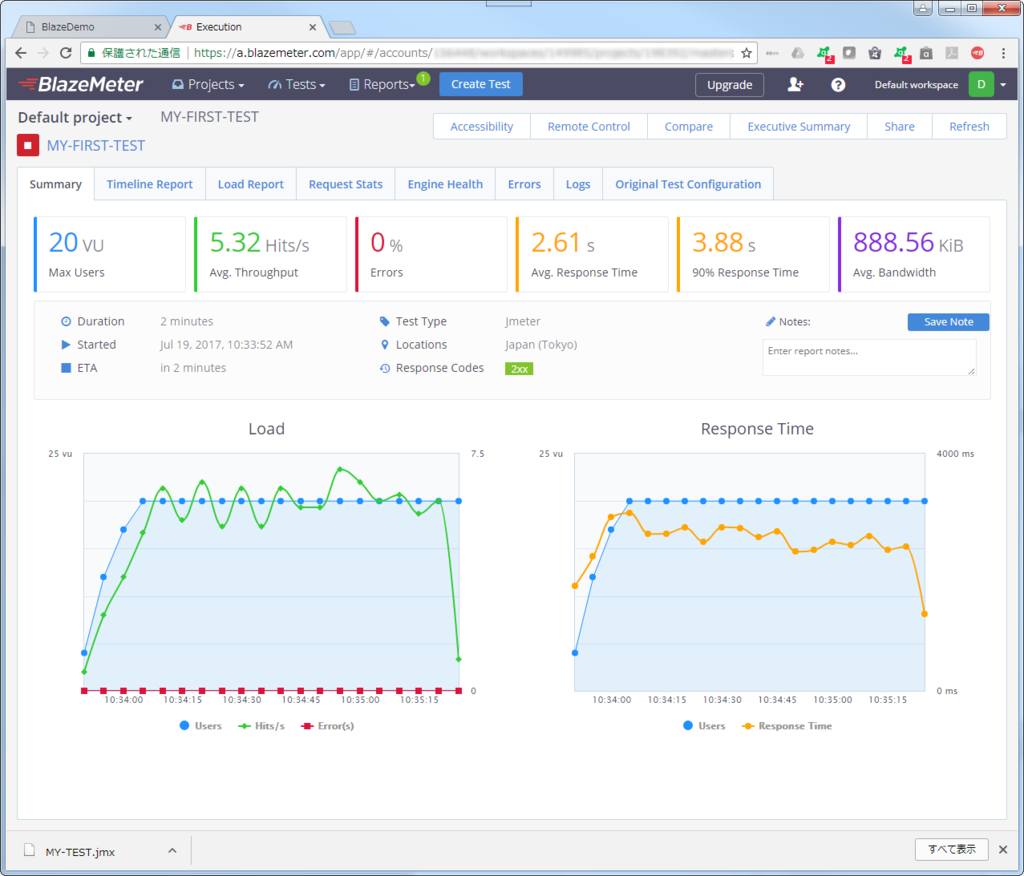Screen dimensions: 1024x876
Task: Toggle Hits/s series in Load legend
Action: pos(261,726)
